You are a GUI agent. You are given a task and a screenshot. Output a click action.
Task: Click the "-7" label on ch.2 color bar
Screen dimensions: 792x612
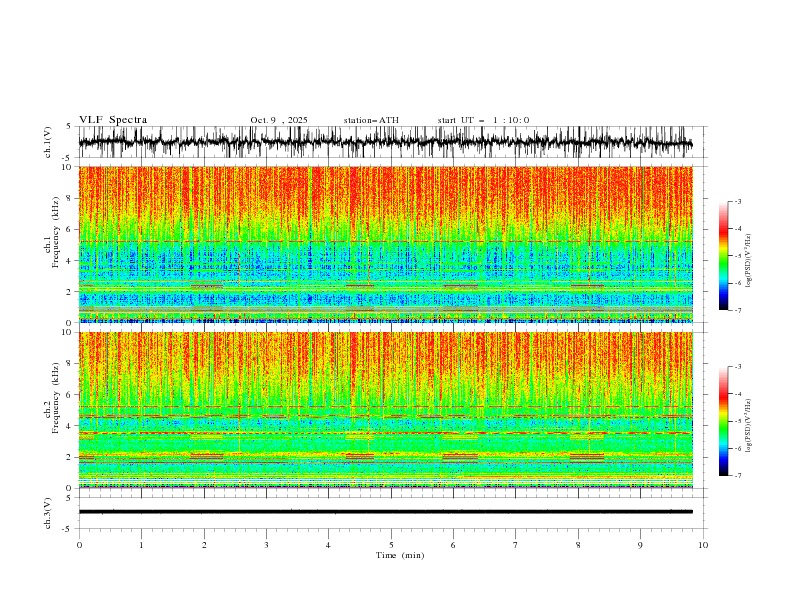(738, 475)
